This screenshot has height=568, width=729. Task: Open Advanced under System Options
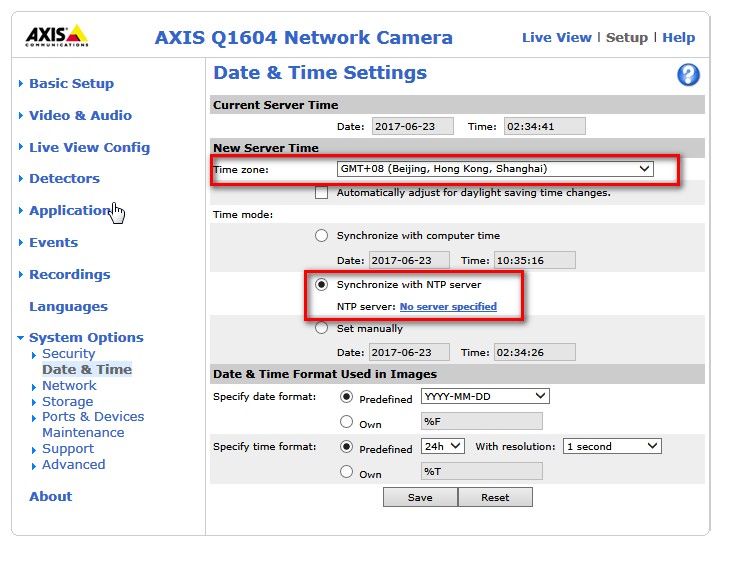[x=73, y=465]
